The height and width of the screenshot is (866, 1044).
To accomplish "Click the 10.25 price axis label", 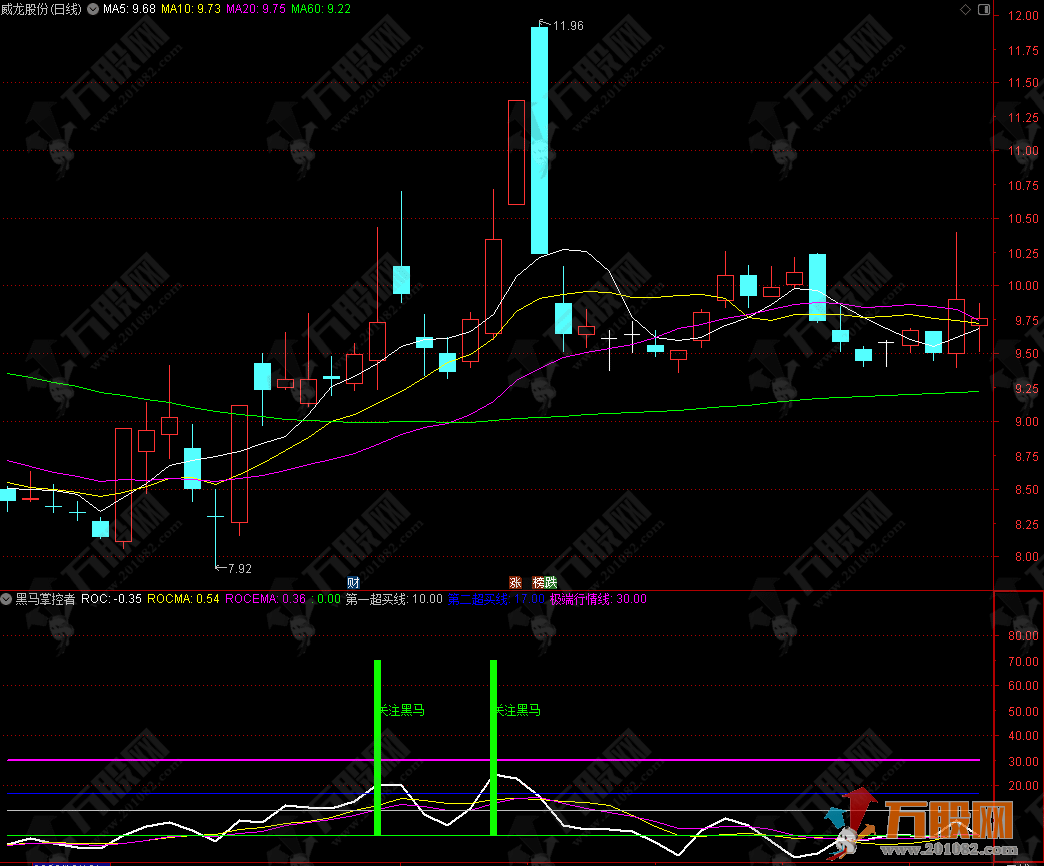I will [x=1023, y=254].
